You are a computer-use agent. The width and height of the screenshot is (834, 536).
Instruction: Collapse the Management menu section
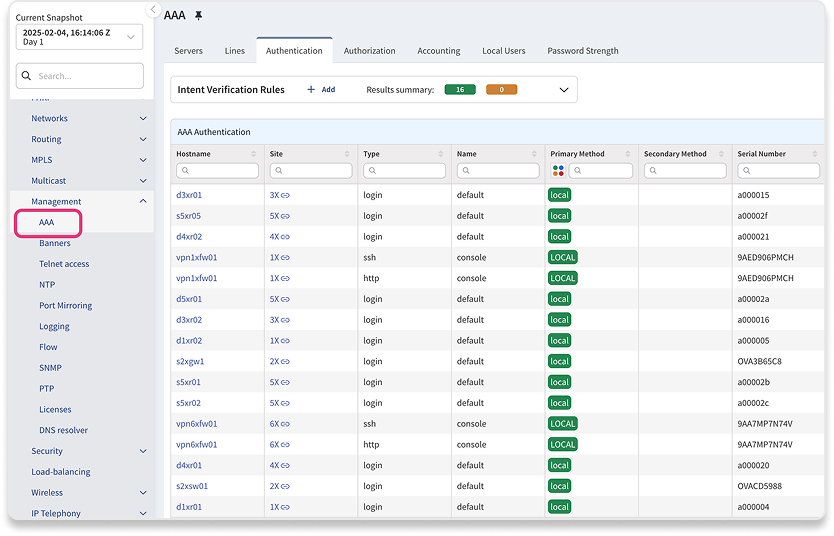coord(143,202)
